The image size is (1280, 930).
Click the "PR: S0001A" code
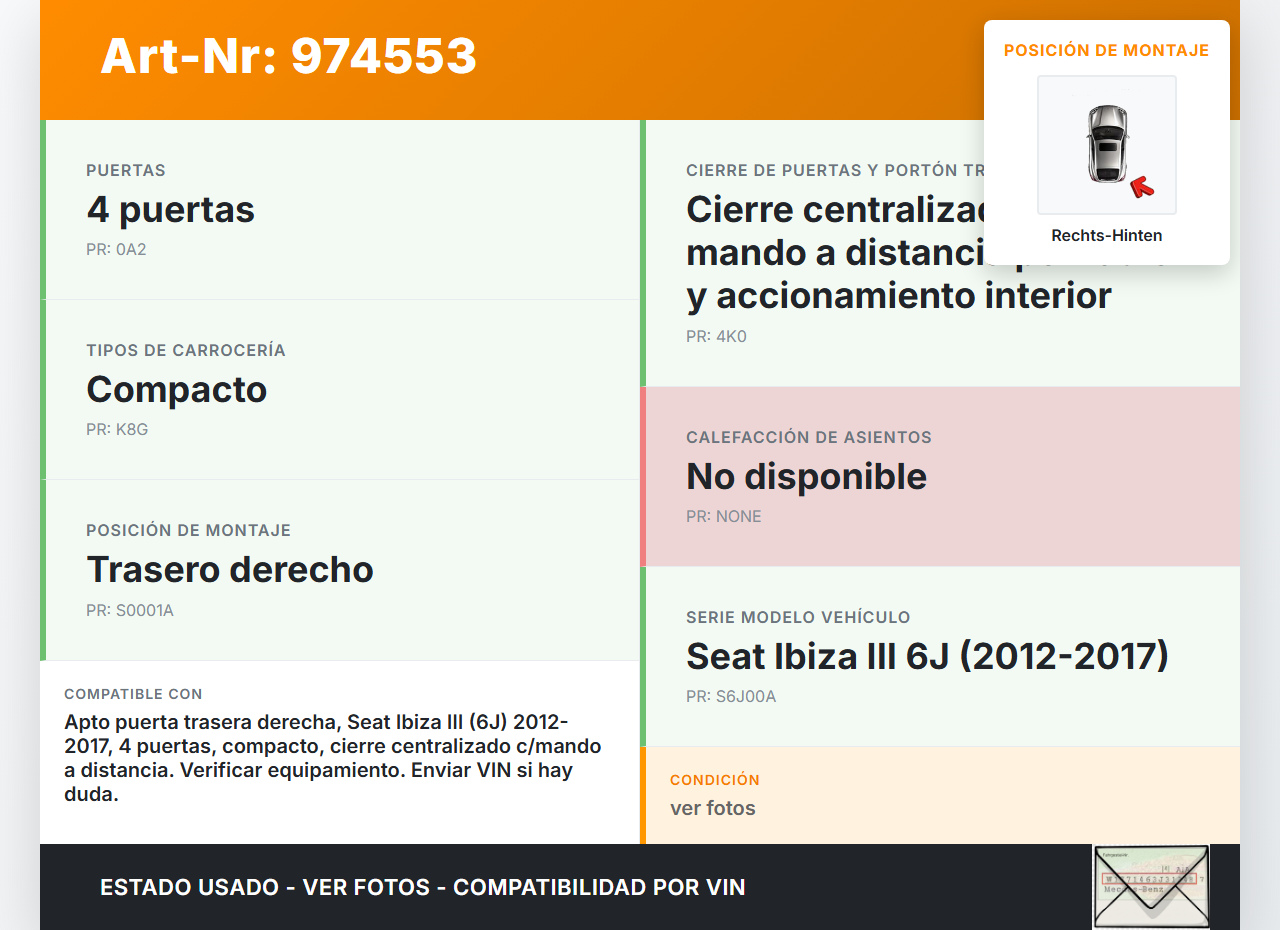(x=130, y=610)
